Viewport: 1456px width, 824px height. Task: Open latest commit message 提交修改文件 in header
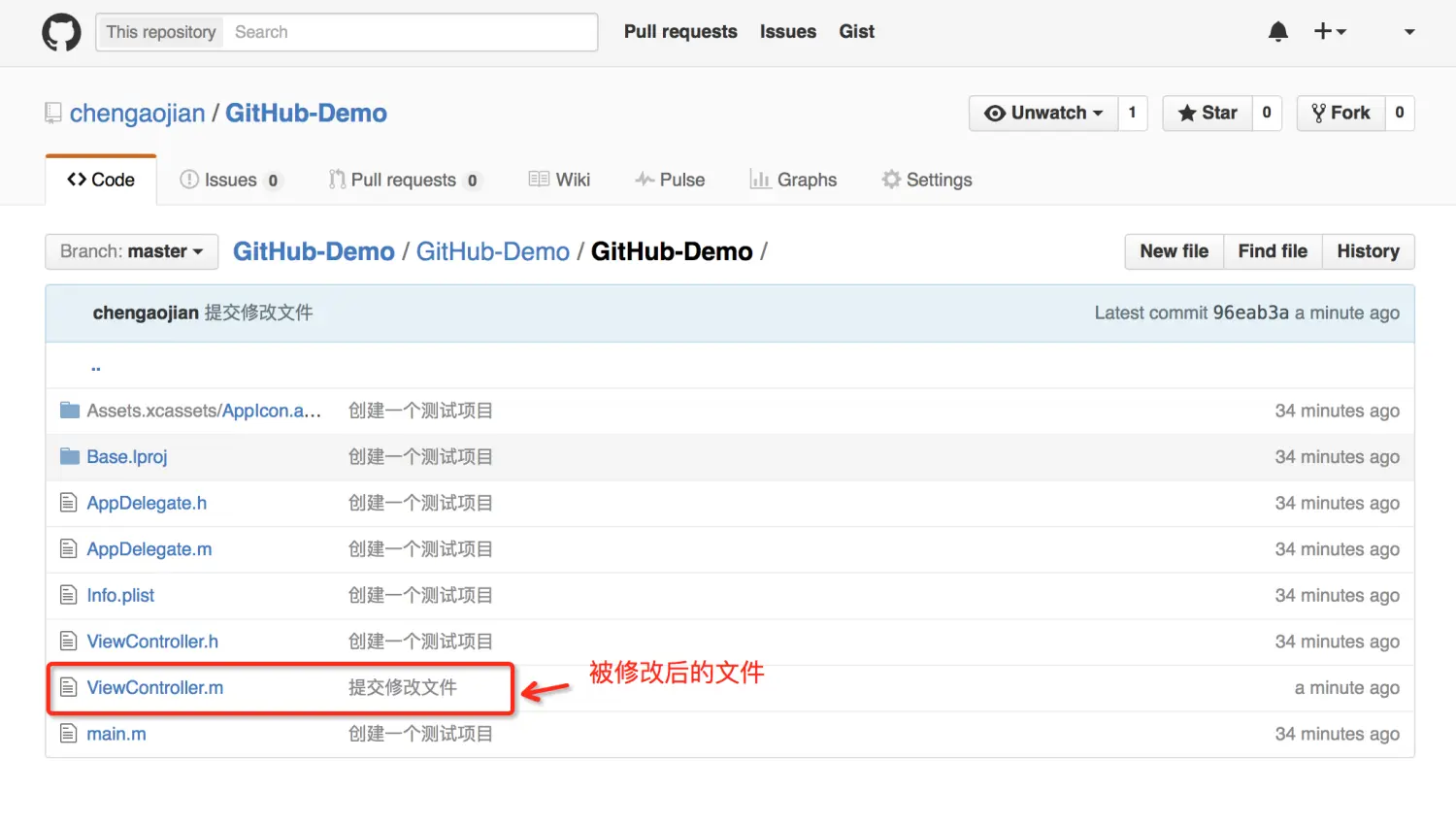click(x=258, y=313)
